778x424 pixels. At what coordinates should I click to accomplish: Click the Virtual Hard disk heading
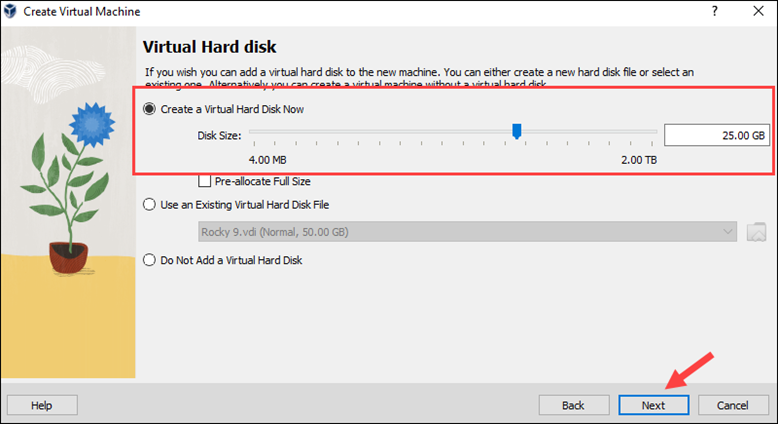(x=209, y=47)
